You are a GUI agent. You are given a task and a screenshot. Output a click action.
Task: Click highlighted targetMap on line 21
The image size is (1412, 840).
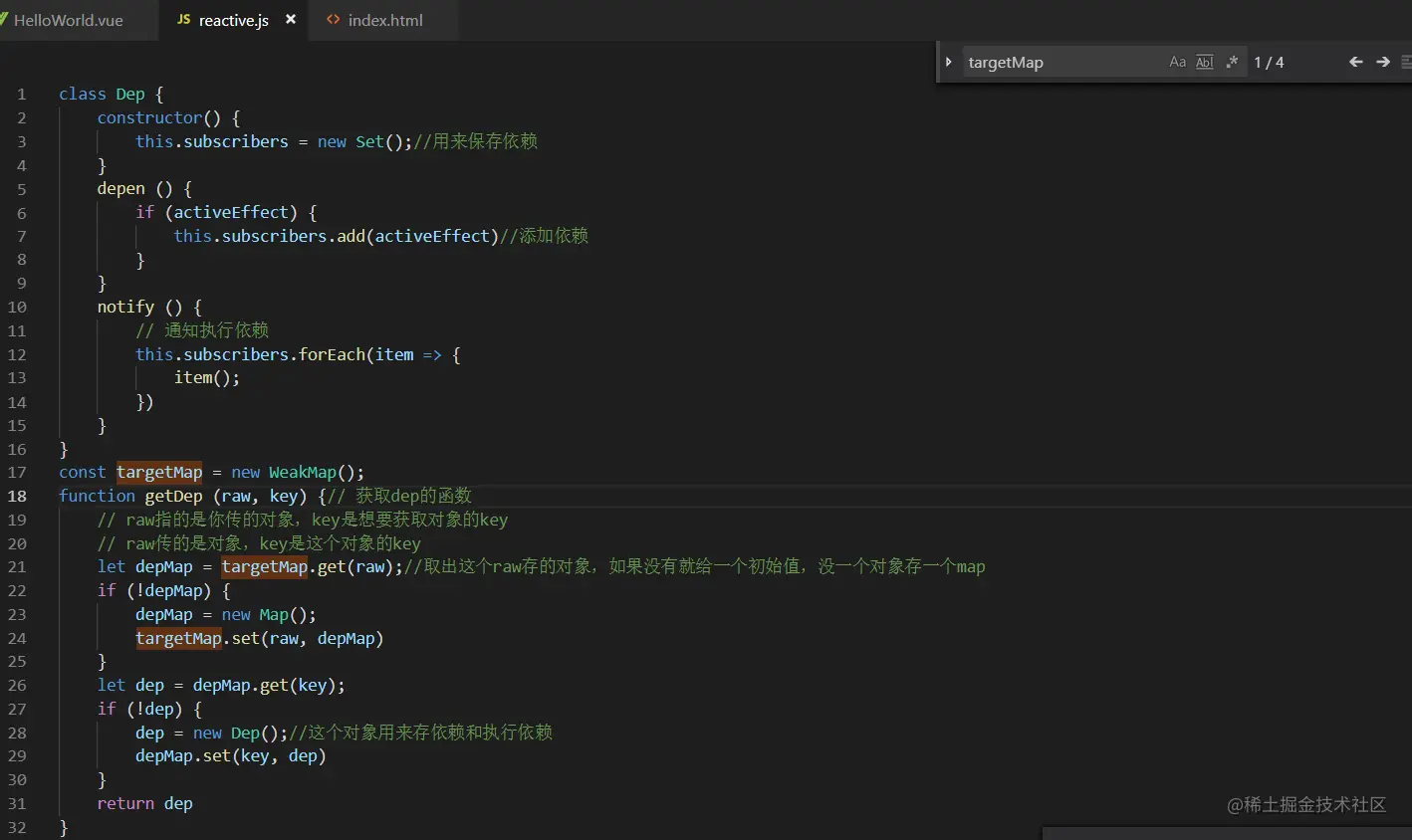[265, 566]
